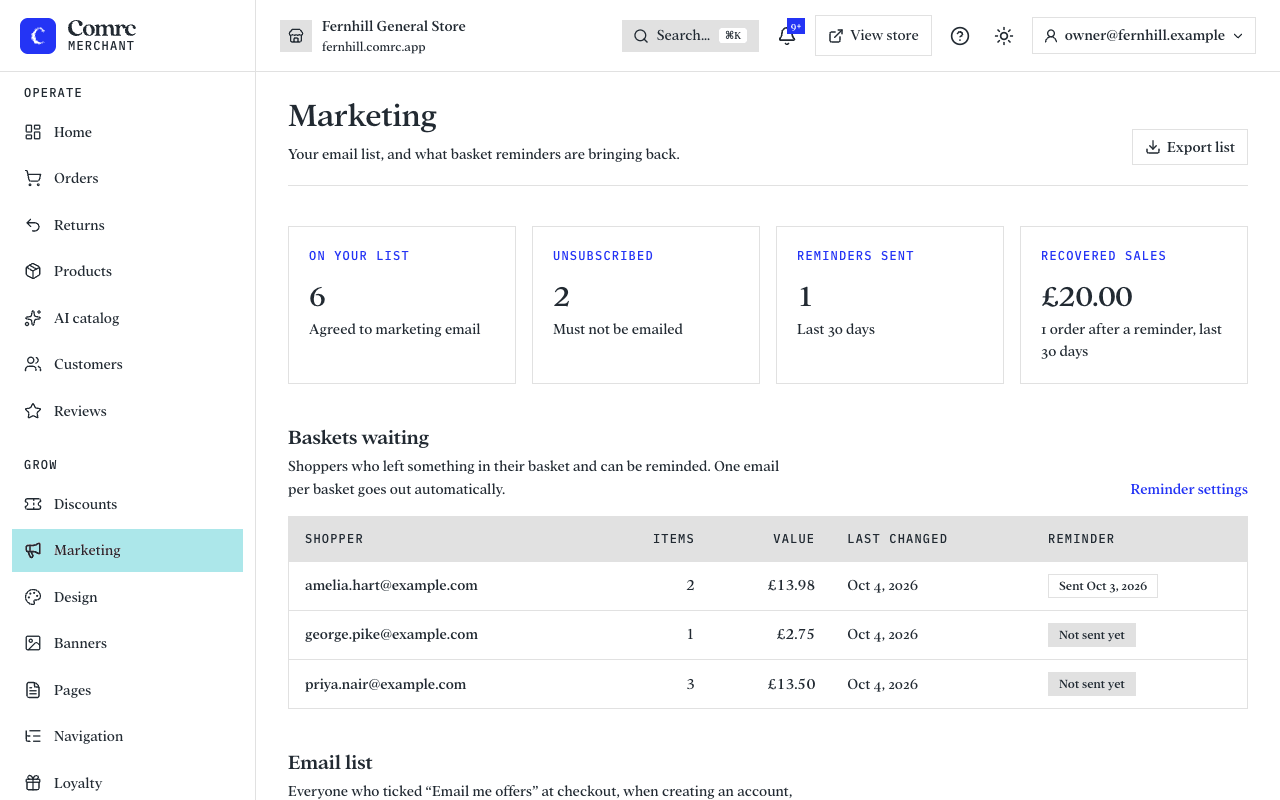
Task: Click the Shopper column header
Action: [x=334, y=539]
